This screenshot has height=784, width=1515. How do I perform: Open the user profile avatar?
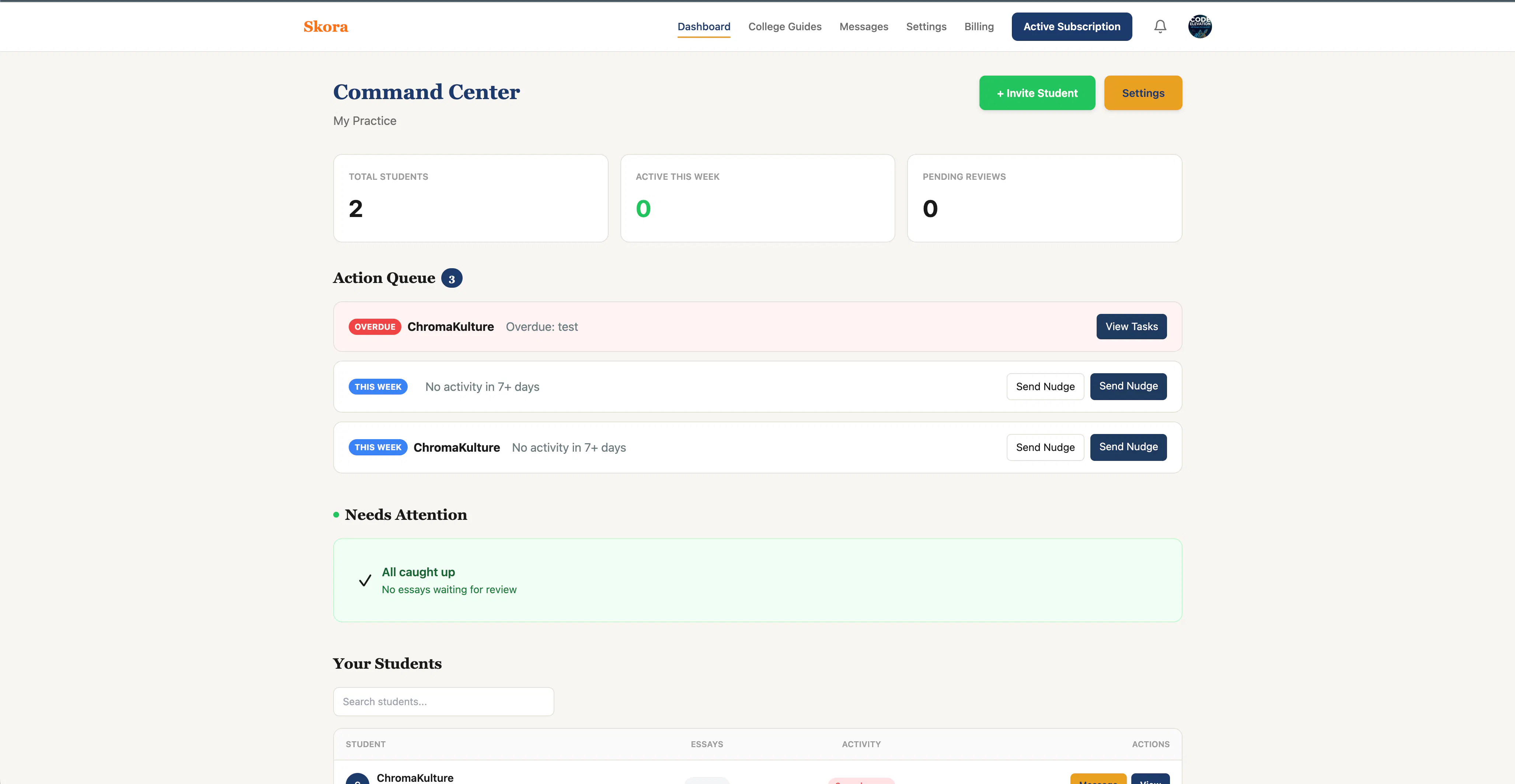(x=1200, y=27)
